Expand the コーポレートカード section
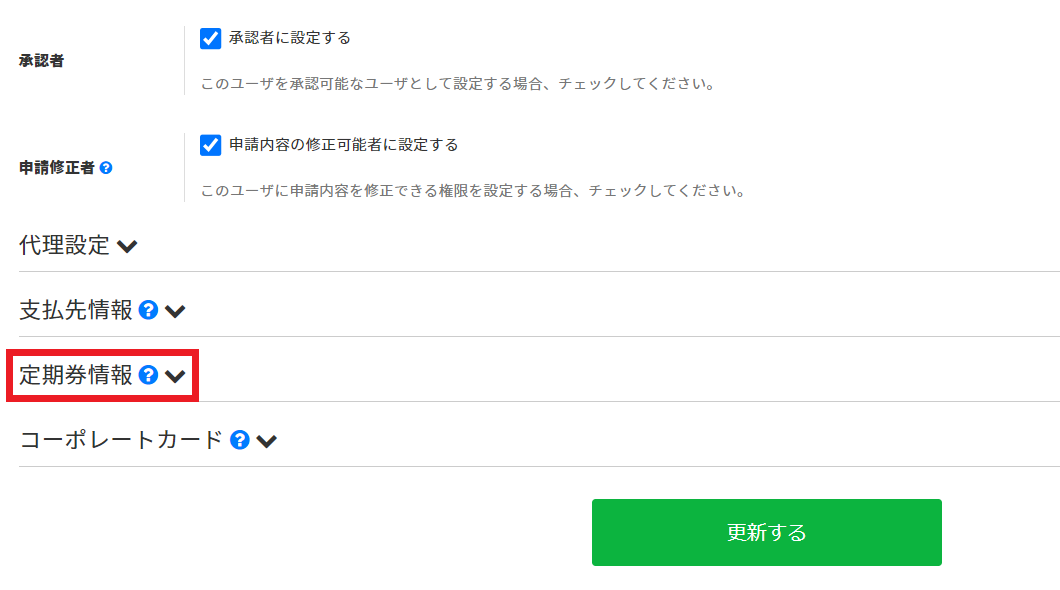Screen dimensions: 1060x590 point(267,438)
